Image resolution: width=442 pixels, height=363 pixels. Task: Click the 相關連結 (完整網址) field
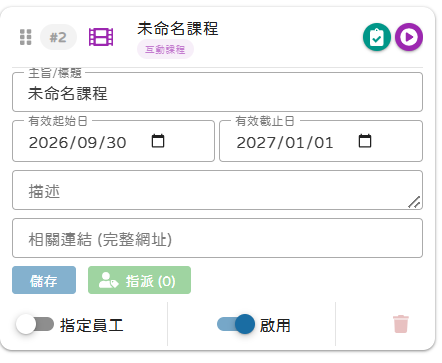(217, 238)
